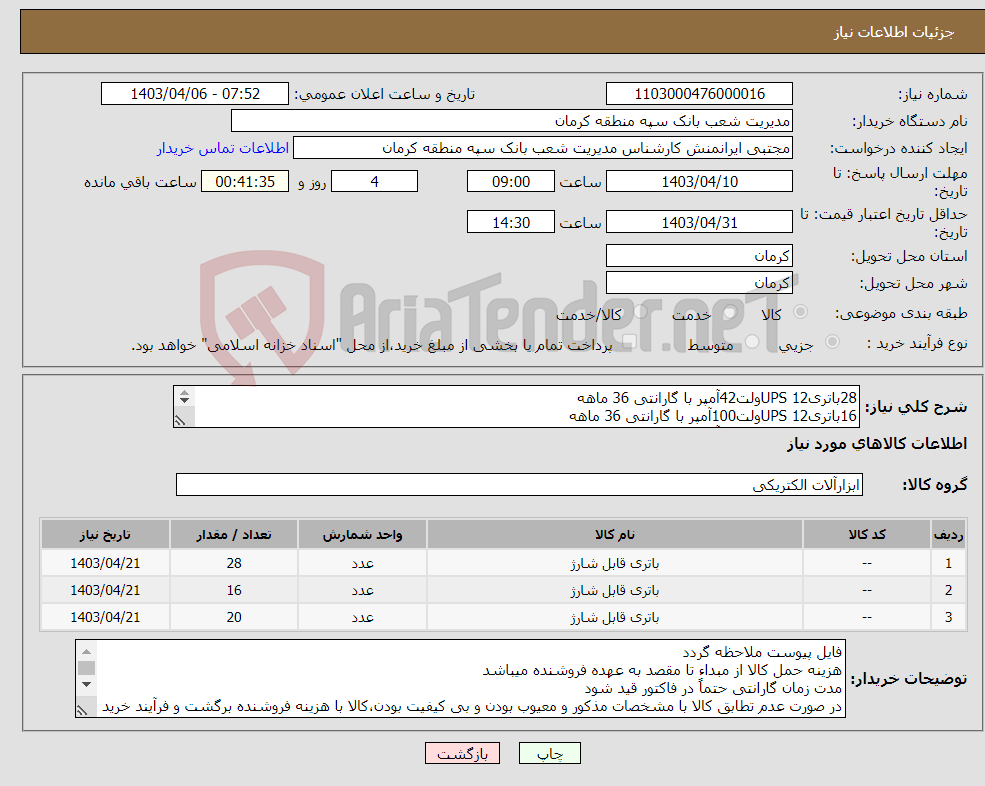Click up arrow of description scrollbar
Viewport: 985px width, 786px height.
[x=184, y=393]
